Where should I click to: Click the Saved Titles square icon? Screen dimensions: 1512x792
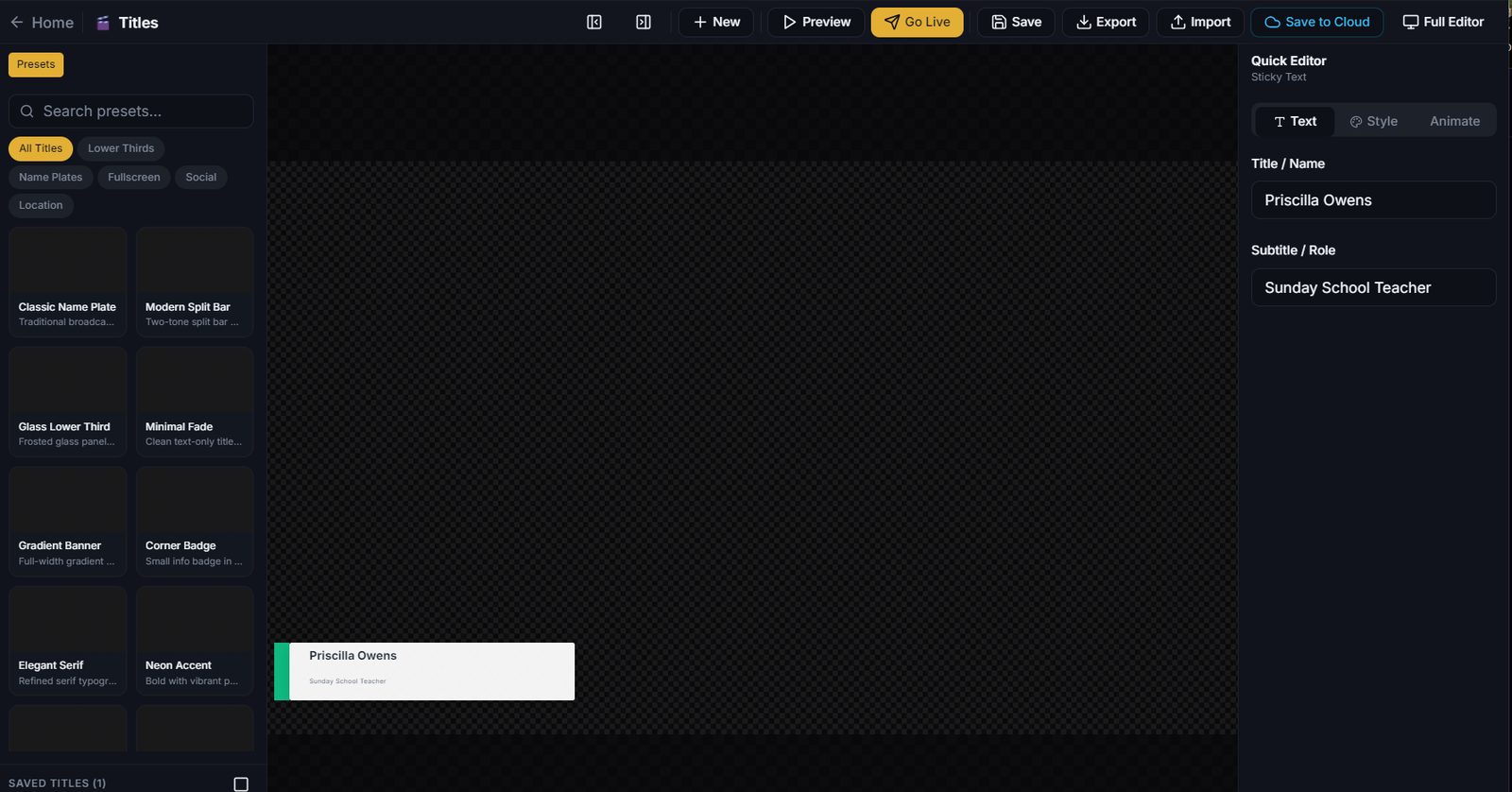click(241, 783)
